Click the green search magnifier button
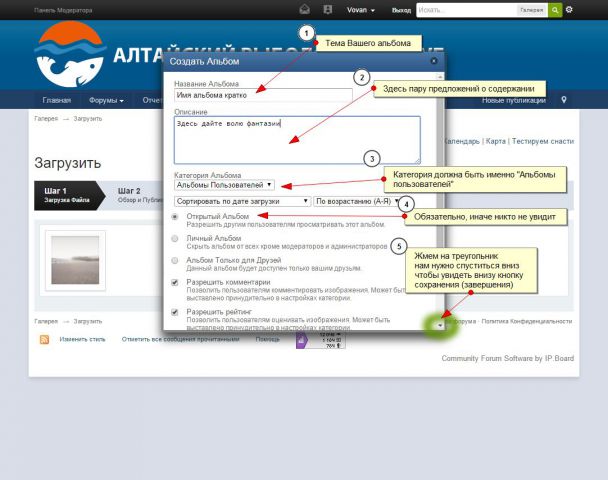608x480 pixels. [x=555, y=10]
